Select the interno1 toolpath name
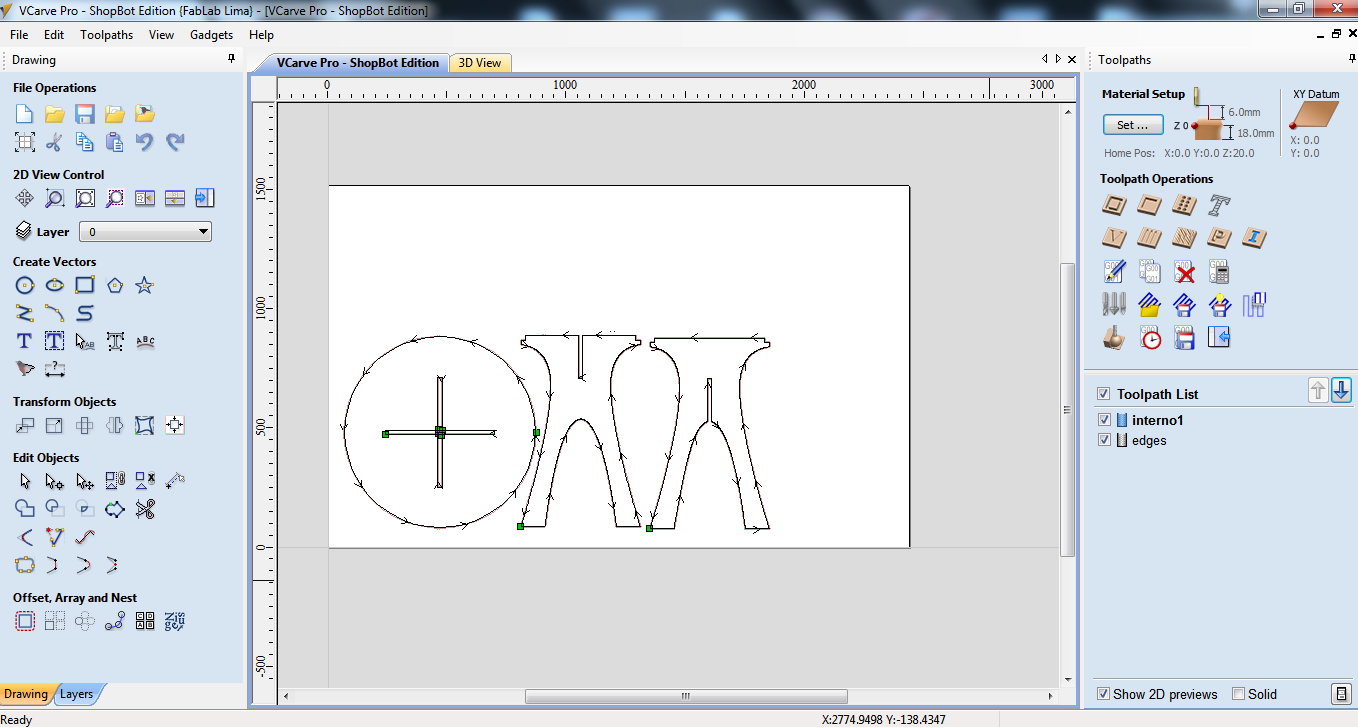 1158,420
